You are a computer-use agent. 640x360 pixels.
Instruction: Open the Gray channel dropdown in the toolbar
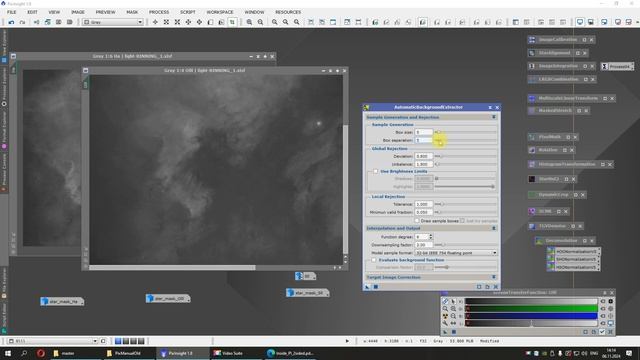pyautogui.click(x=113, y=22)
